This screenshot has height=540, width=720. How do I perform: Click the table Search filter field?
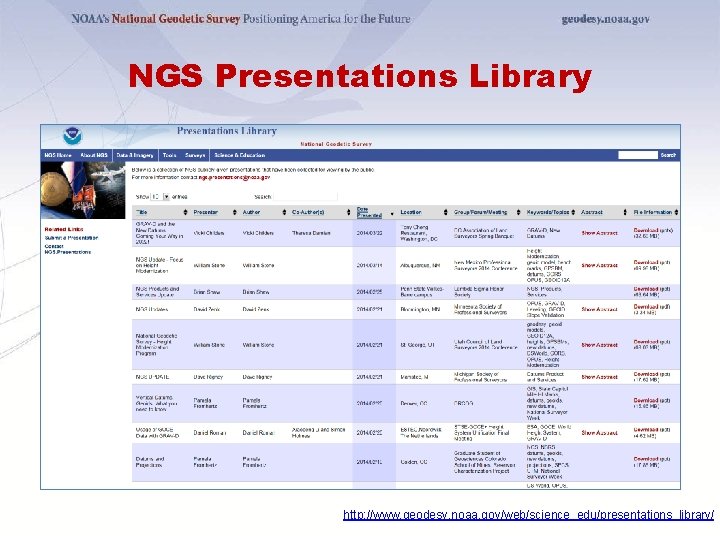pyautogui.click(x=305, y=197)
